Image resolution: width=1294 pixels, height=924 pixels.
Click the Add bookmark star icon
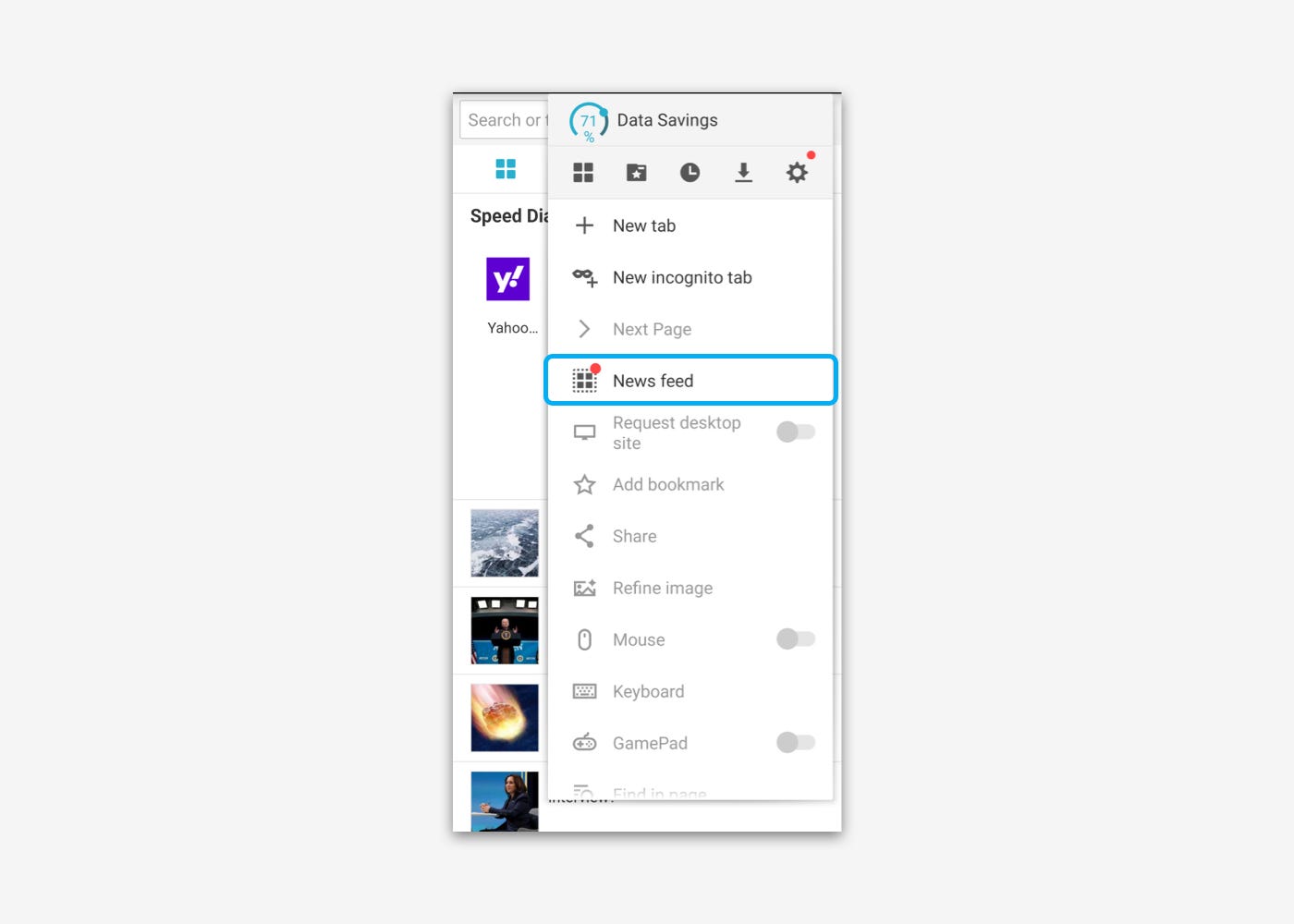(584, 484)
